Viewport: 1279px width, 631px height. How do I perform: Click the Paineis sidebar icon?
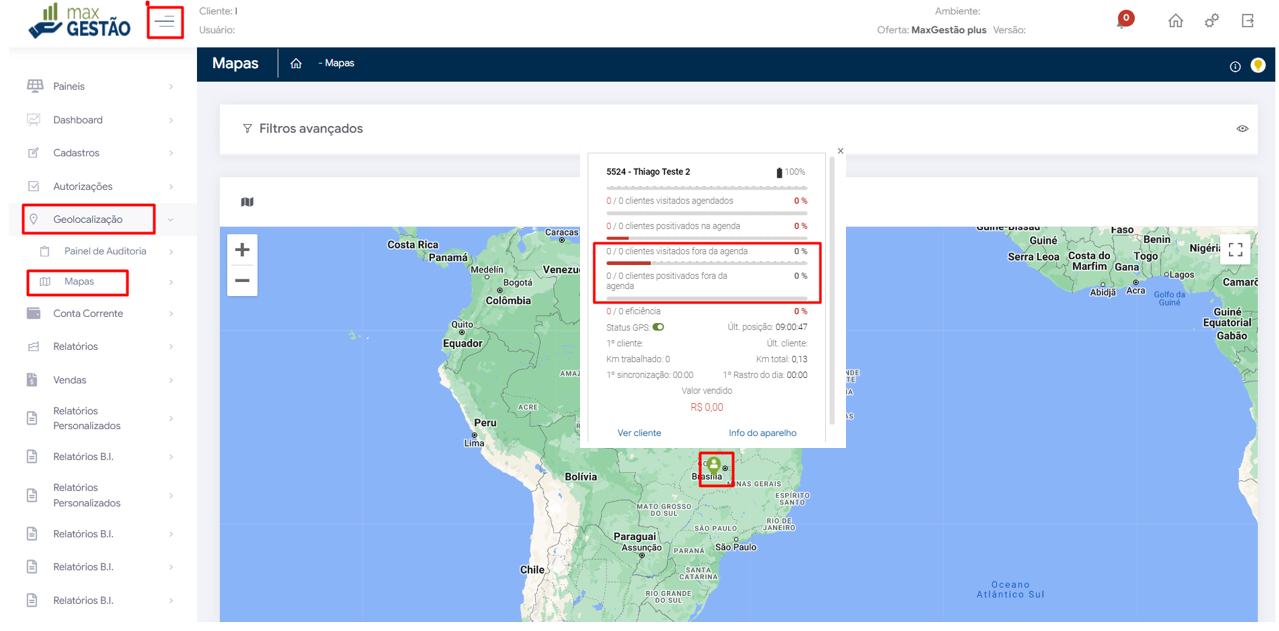(x=35, y=86)
